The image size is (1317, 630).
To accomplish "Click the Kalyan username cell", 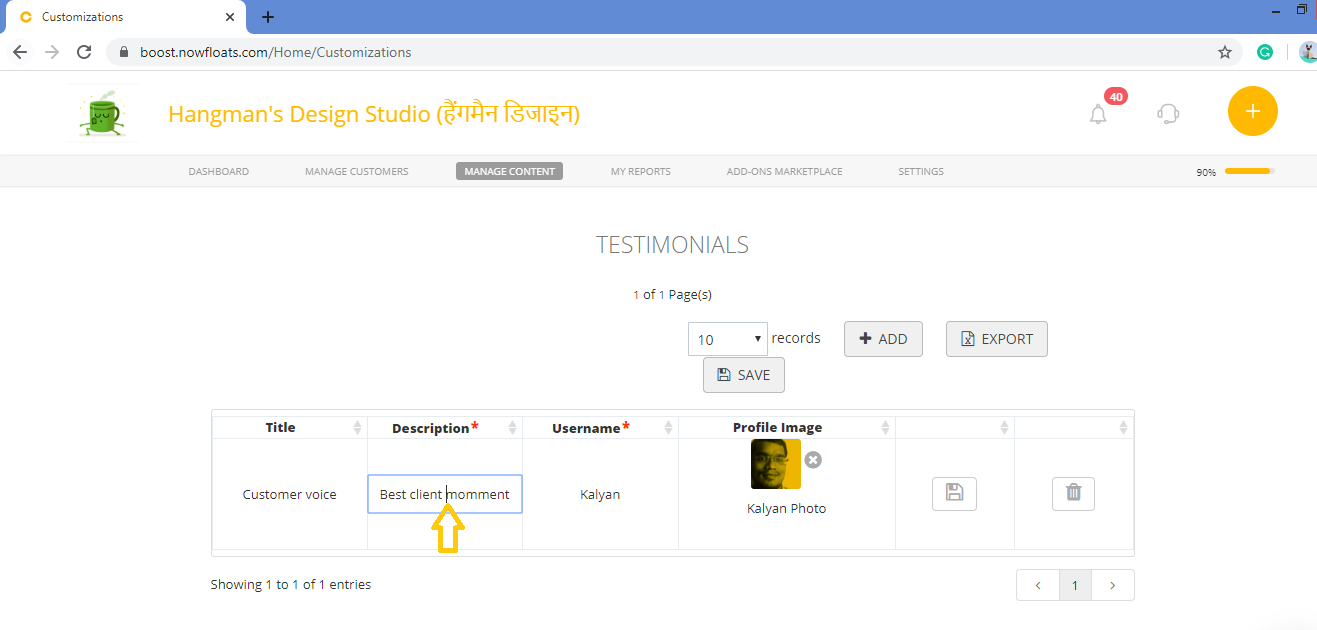I will 600,494.
